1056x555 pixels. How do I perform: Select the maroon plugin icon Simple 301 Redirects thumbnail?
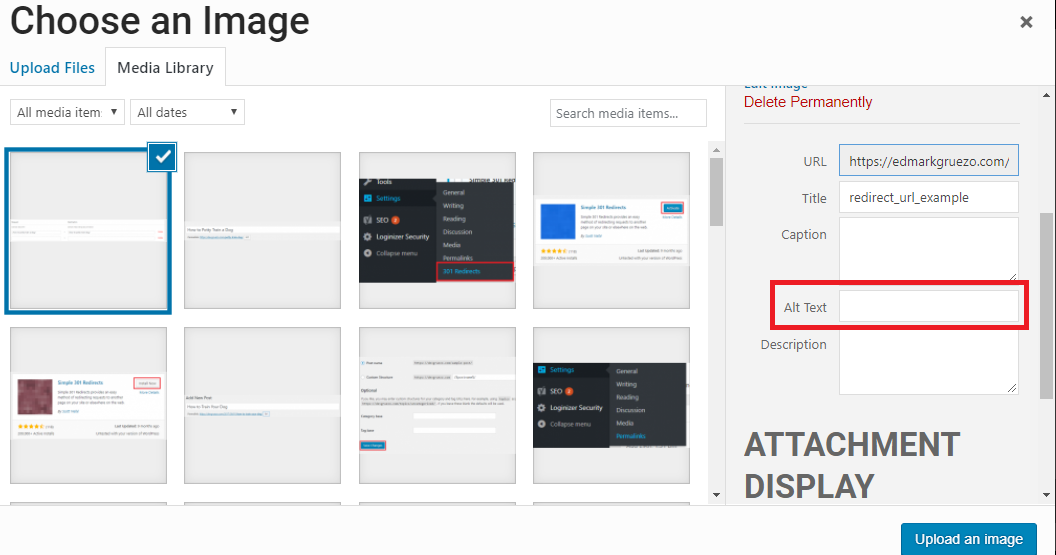click(88, 405)
